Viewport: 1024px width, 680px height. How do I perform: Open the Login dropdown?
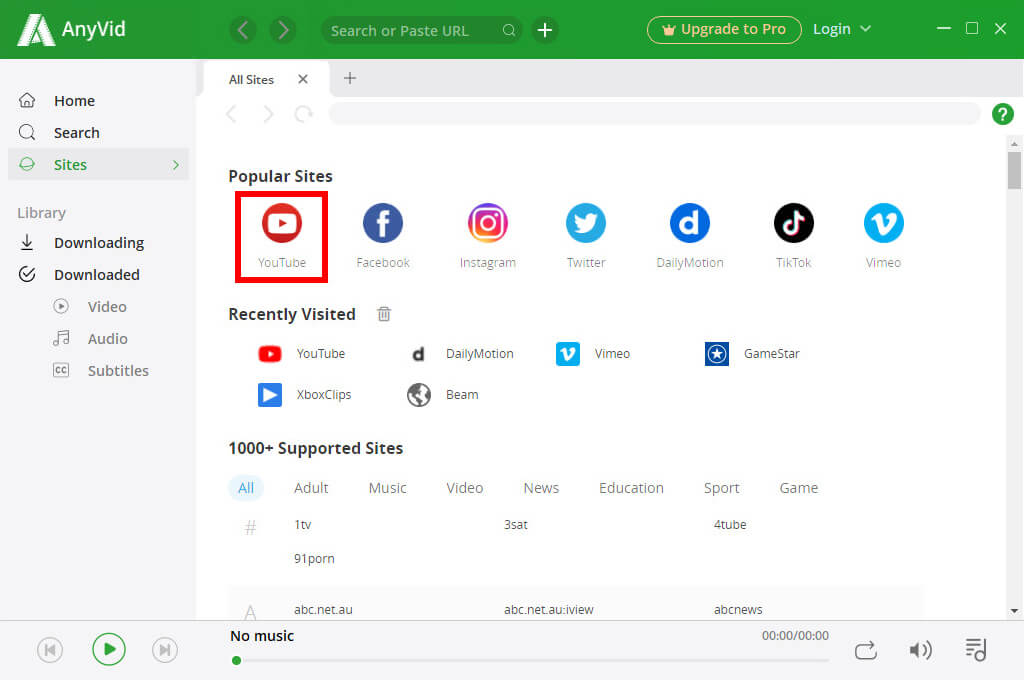841,29
